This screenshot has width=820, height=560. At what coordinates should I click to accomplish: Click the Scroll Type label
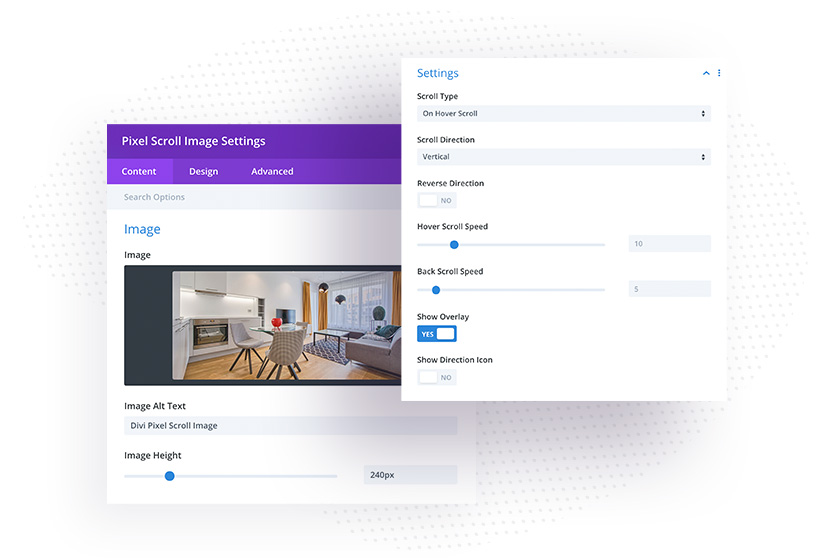[x=437, y=96]
